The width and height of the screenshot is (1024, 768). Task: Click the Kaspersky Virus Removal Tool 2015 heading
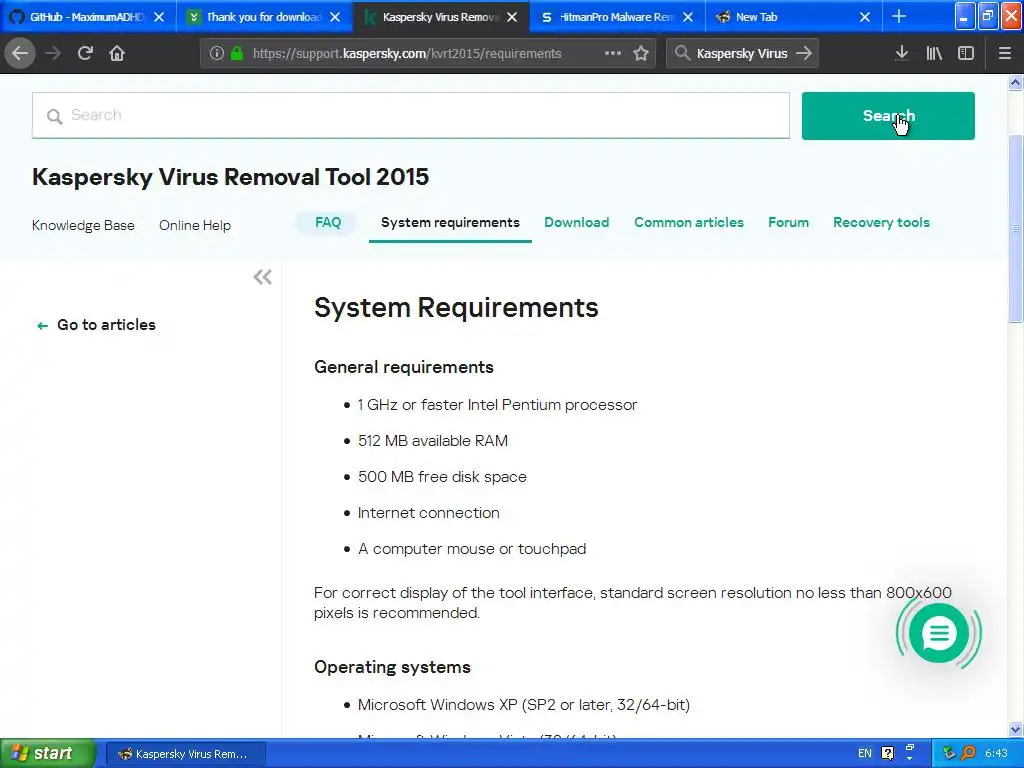click(231, 177)
